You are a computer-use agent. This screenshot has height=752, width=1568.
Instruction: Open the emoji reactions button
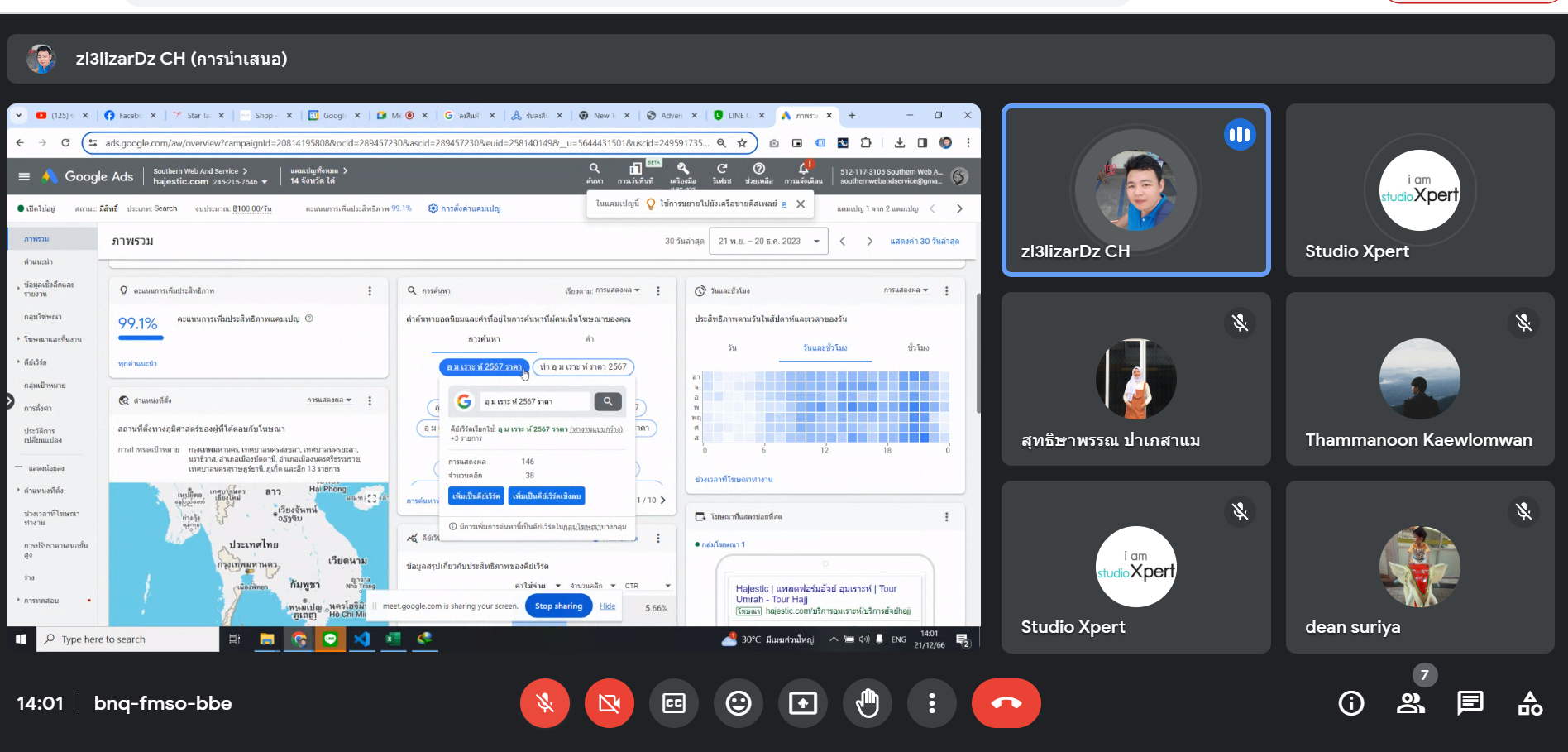click(x=739, y=703)
